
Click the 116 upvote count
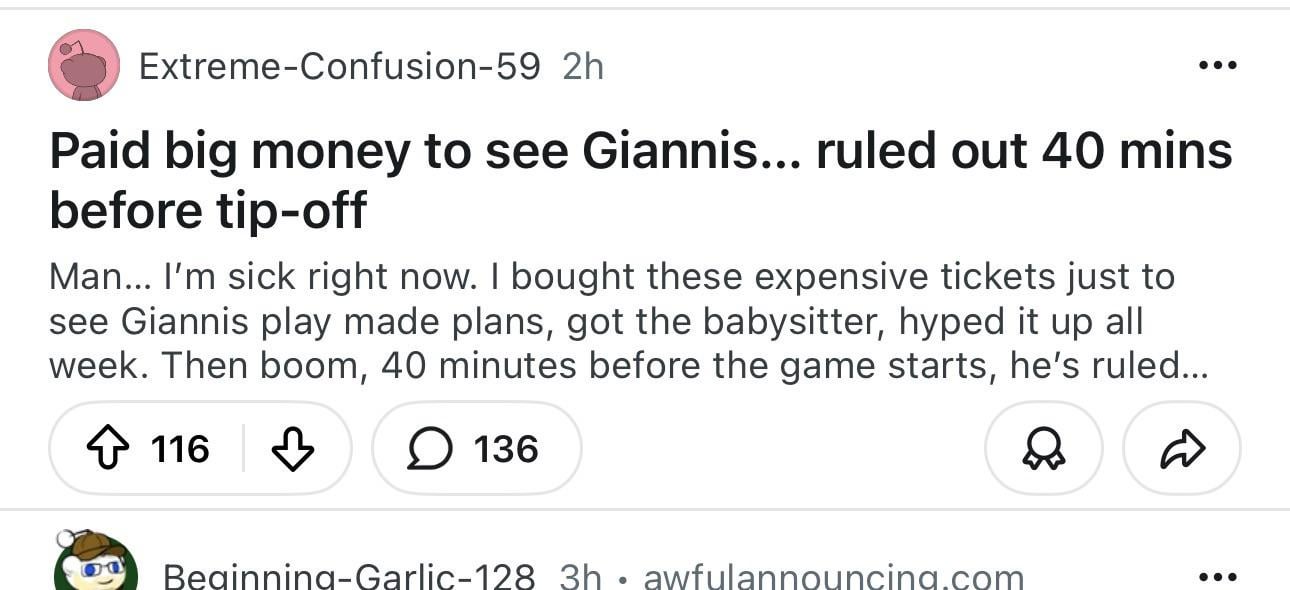(x=181, y=449)
